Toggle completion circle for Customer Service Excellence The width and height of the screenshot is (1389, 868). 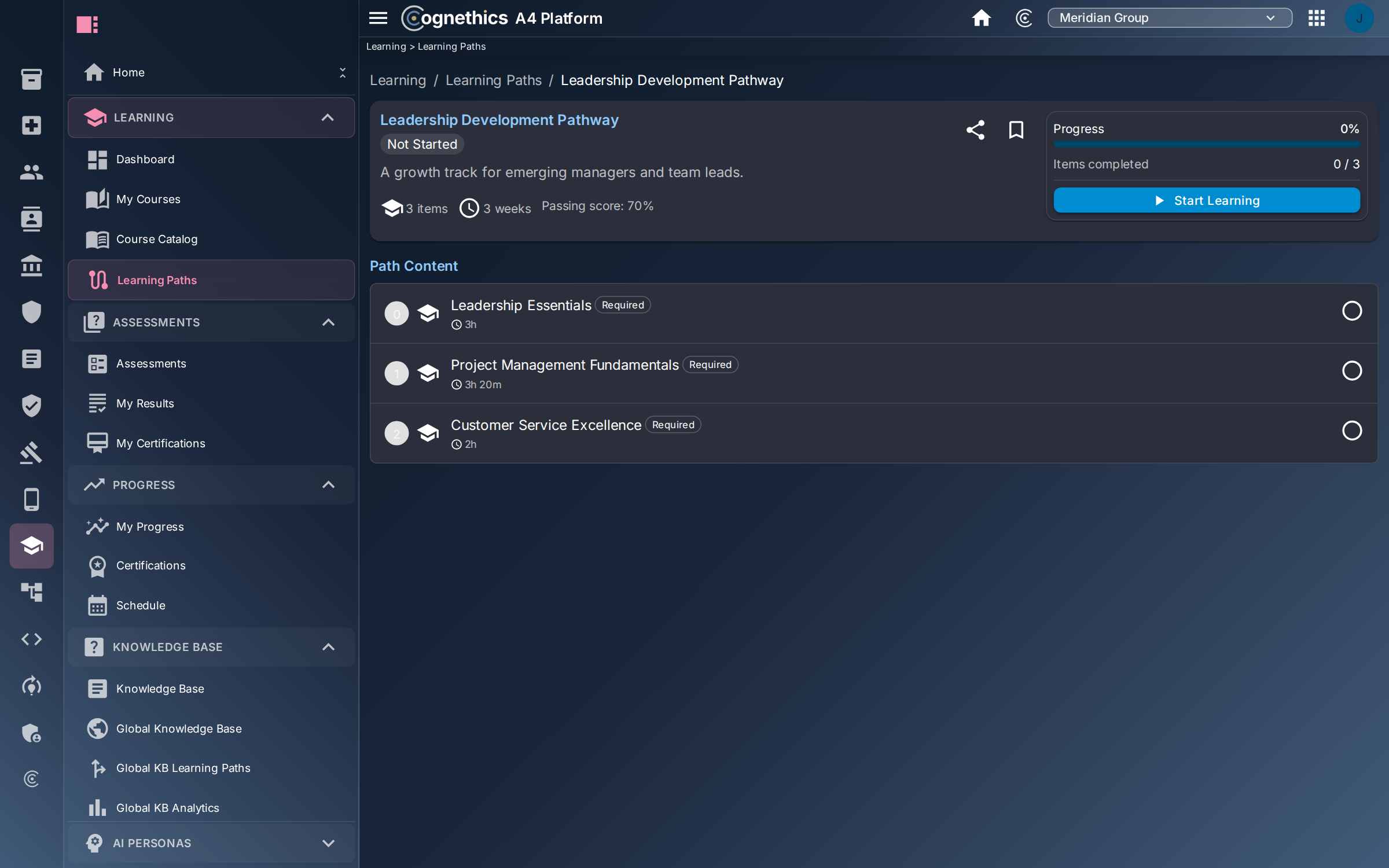point(1351,431)
